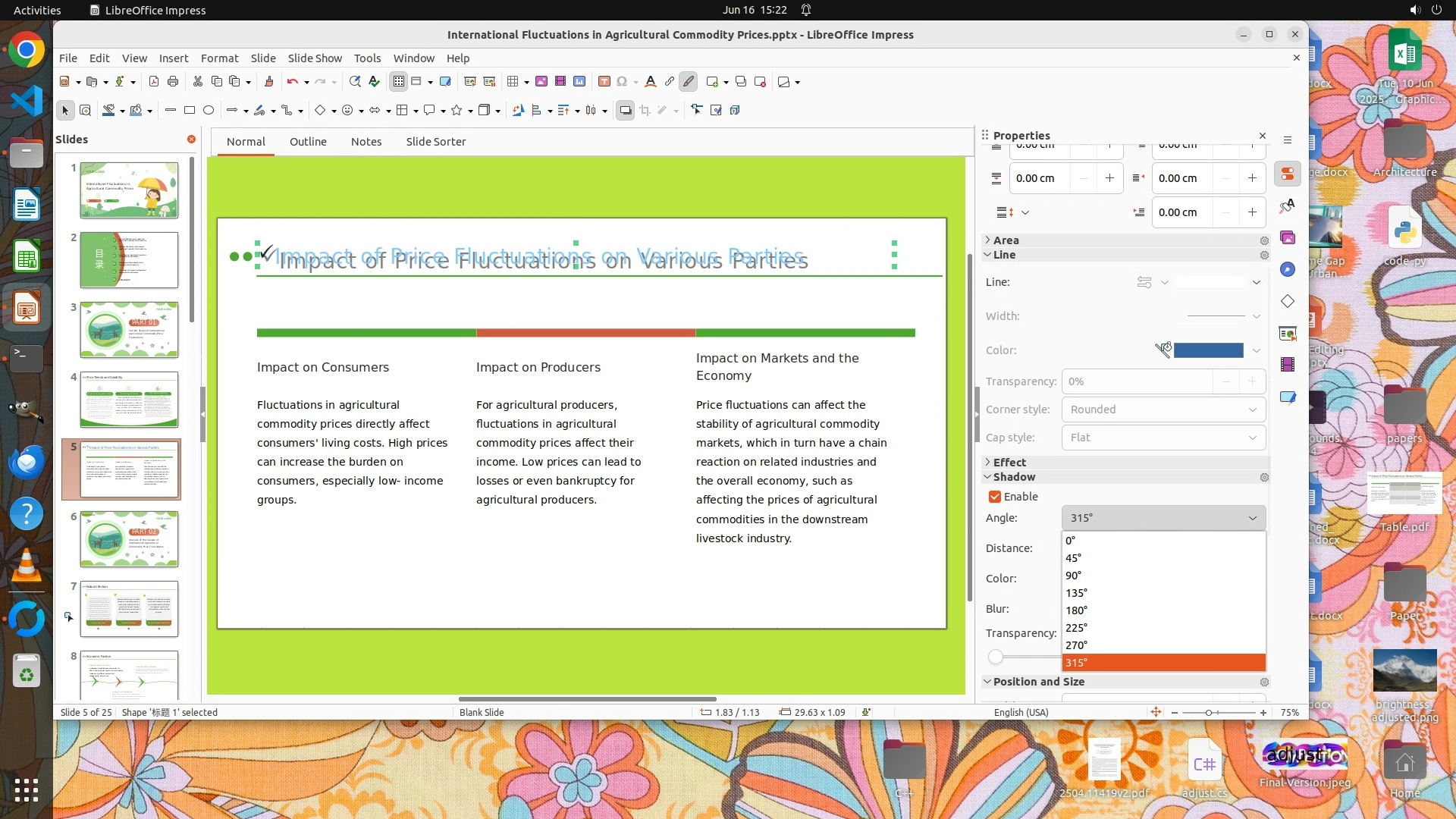Open the Slide Show menu
This screenshot has width=1456, height=819.
(315, 58)
